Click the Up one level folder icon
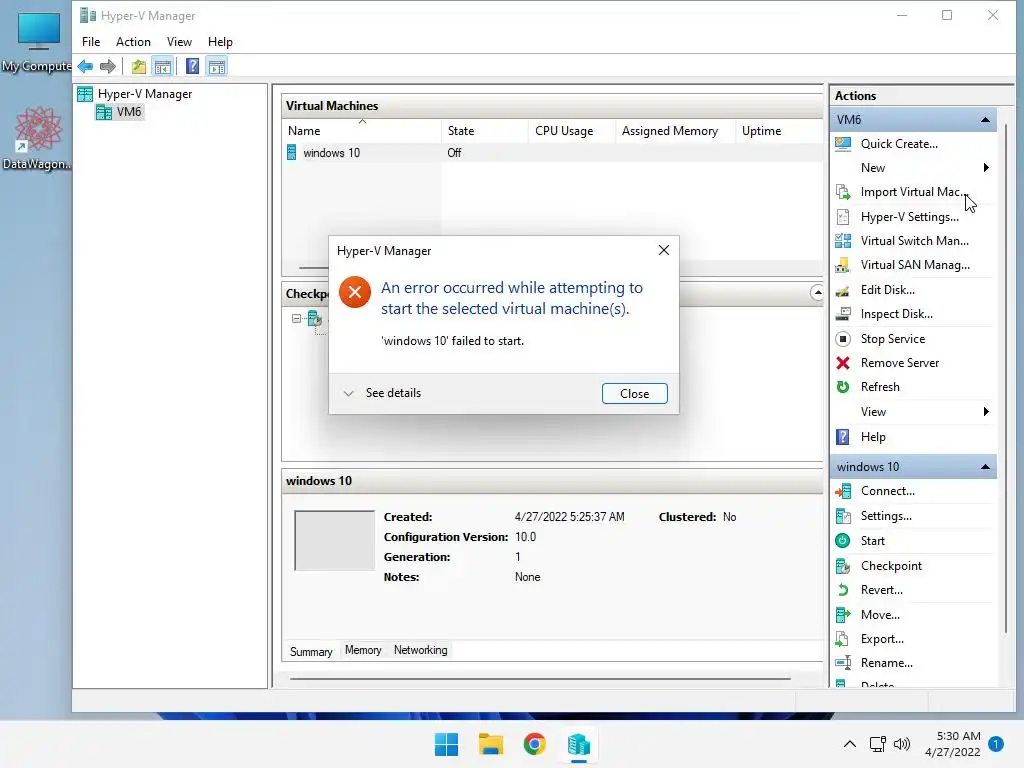The width and height of the screenshot is (1024, 768). 138,66
